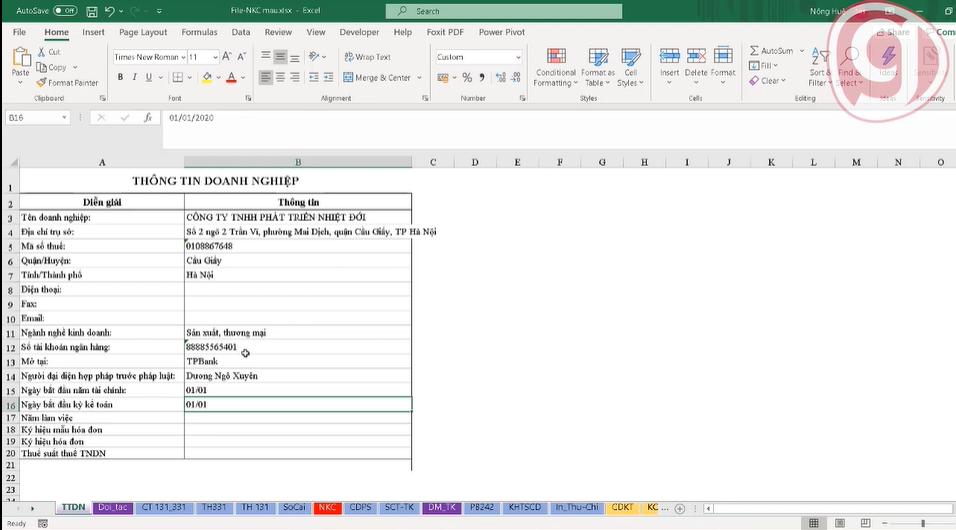This screenshot has height=530, width=956.
Task: Switch to the NKC sheet tab
Action: (326, 508)
